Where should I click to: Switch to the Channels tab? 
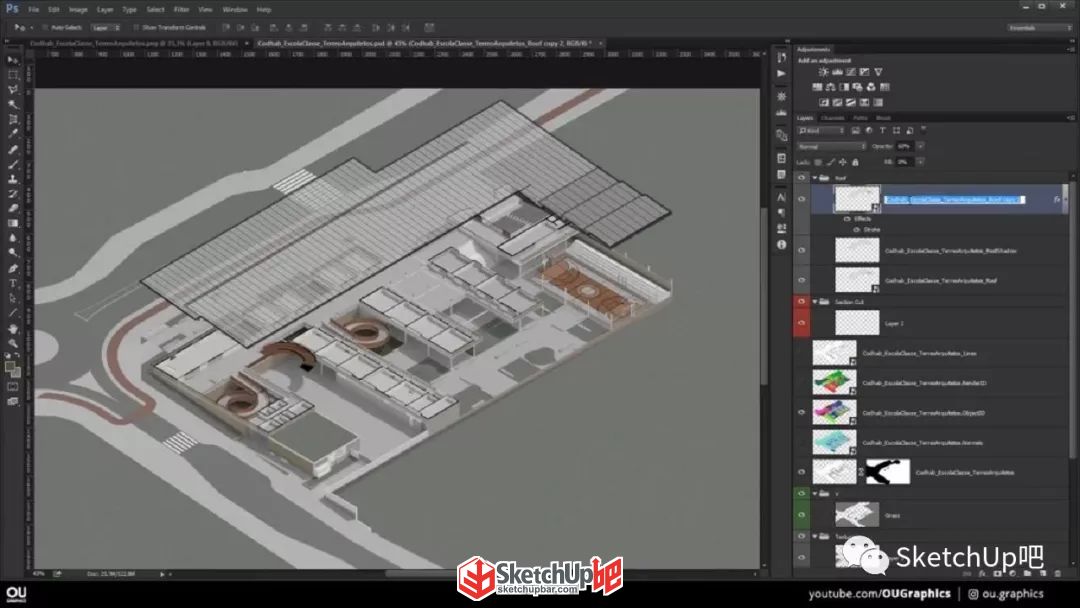point(833,118)
